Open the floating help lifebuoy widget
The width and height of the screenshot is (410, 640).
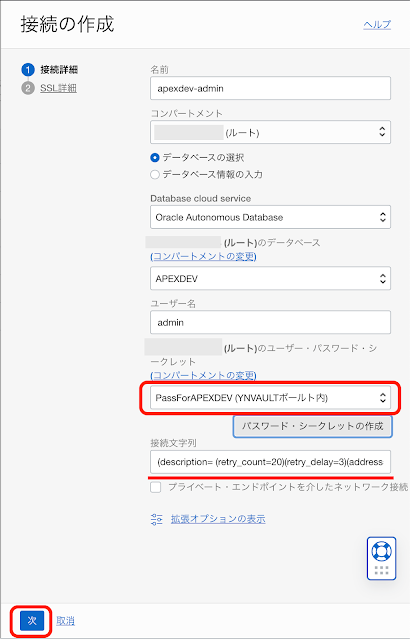[381, 558]
